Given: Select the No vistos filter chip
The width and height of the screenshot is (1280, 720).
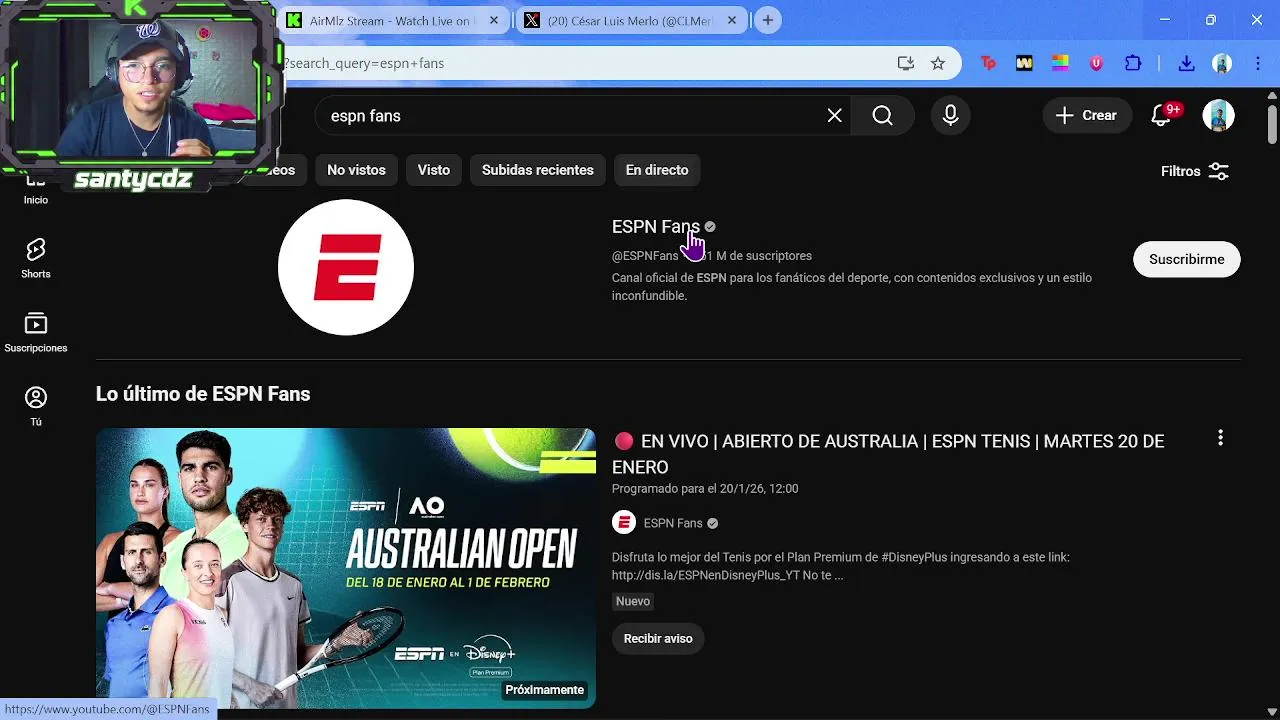Looking at the screenshot, I should point(356,170).
